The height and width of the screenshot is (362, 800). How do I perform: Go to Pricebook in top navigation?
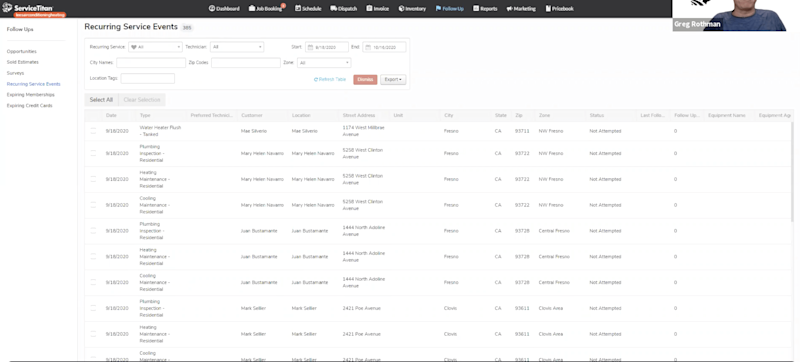[x=560, y=8]
